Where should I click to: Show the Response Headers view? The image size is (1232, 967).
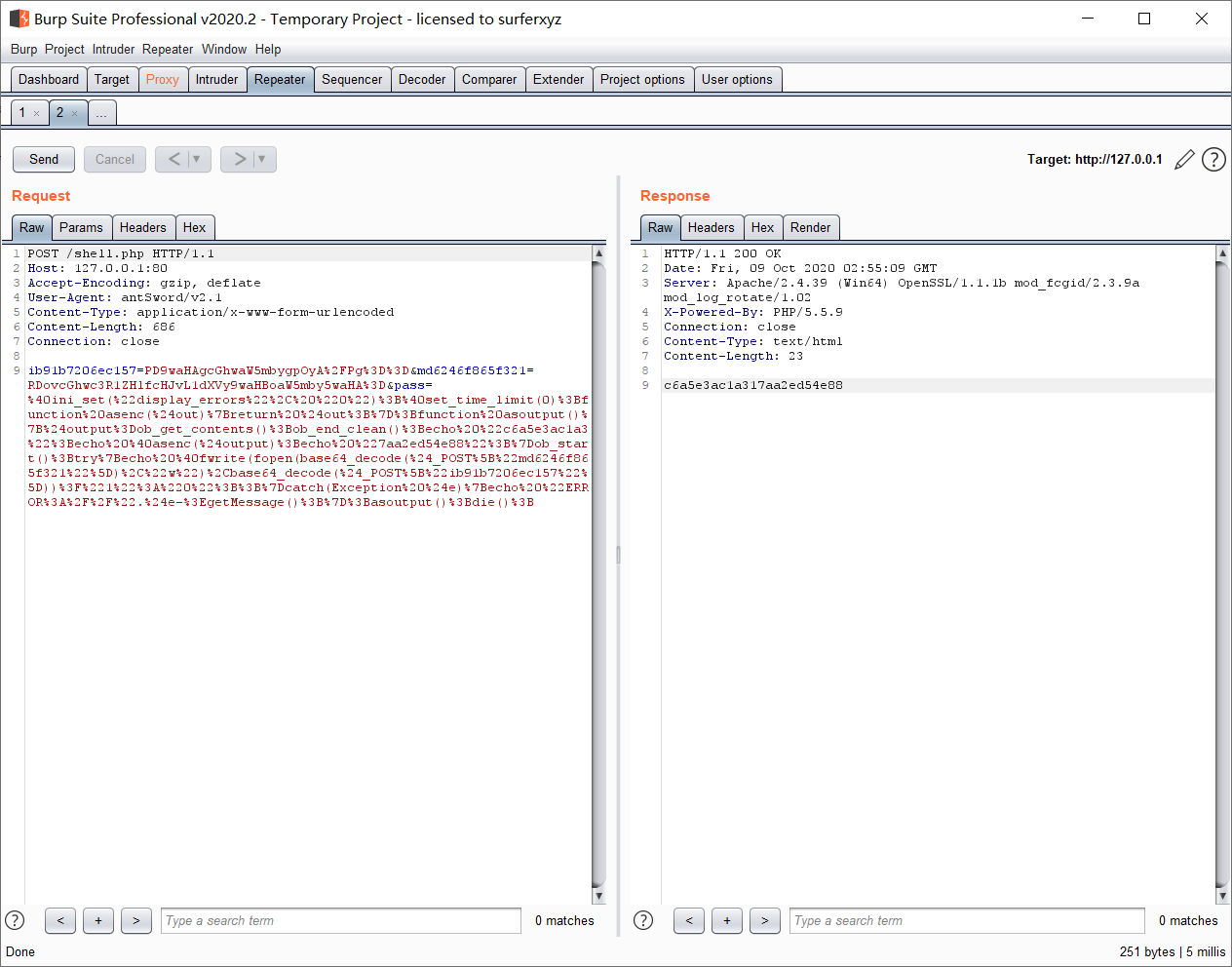[x=712, y=228]
